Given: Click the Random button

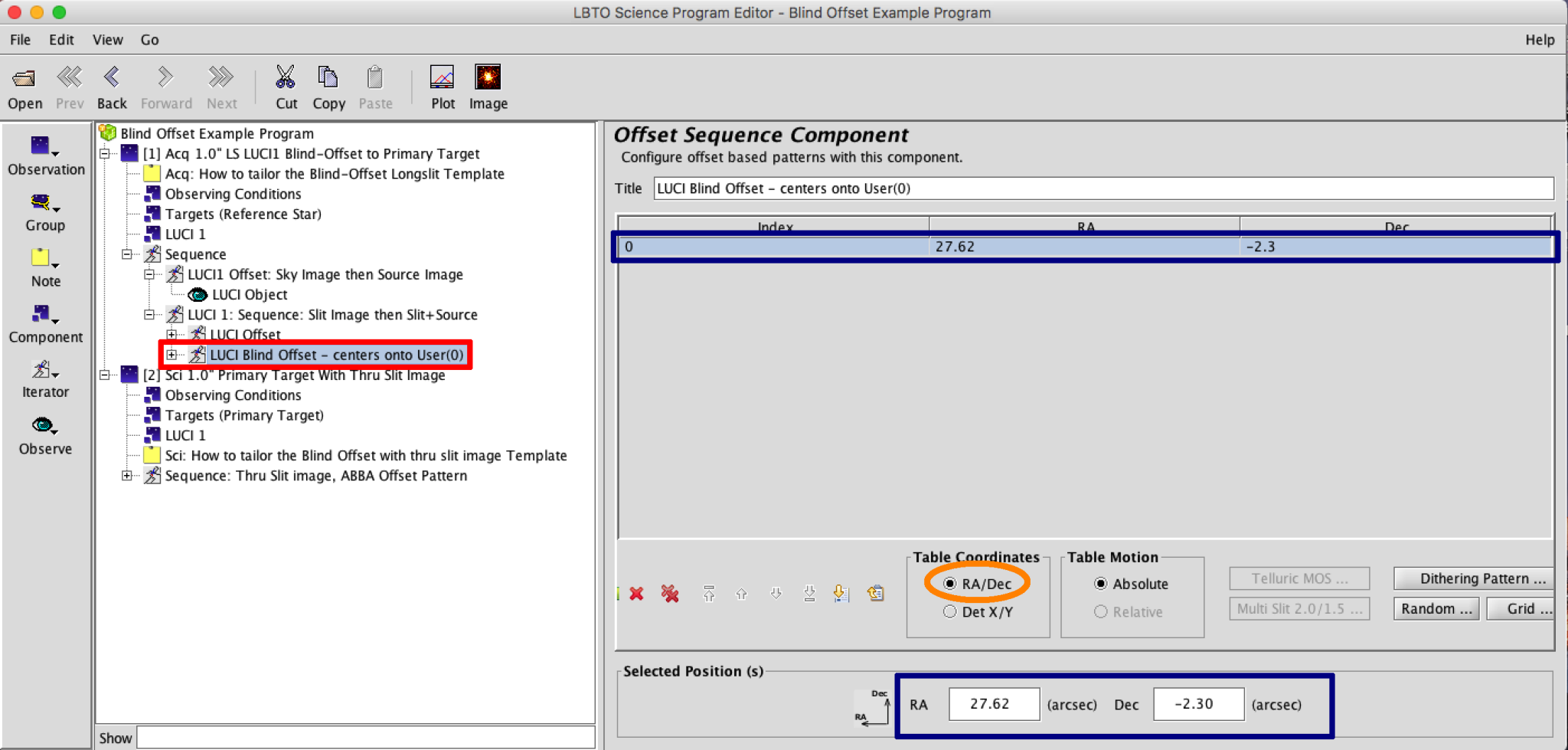Looking at the screenshot, I should (1436, 608).
